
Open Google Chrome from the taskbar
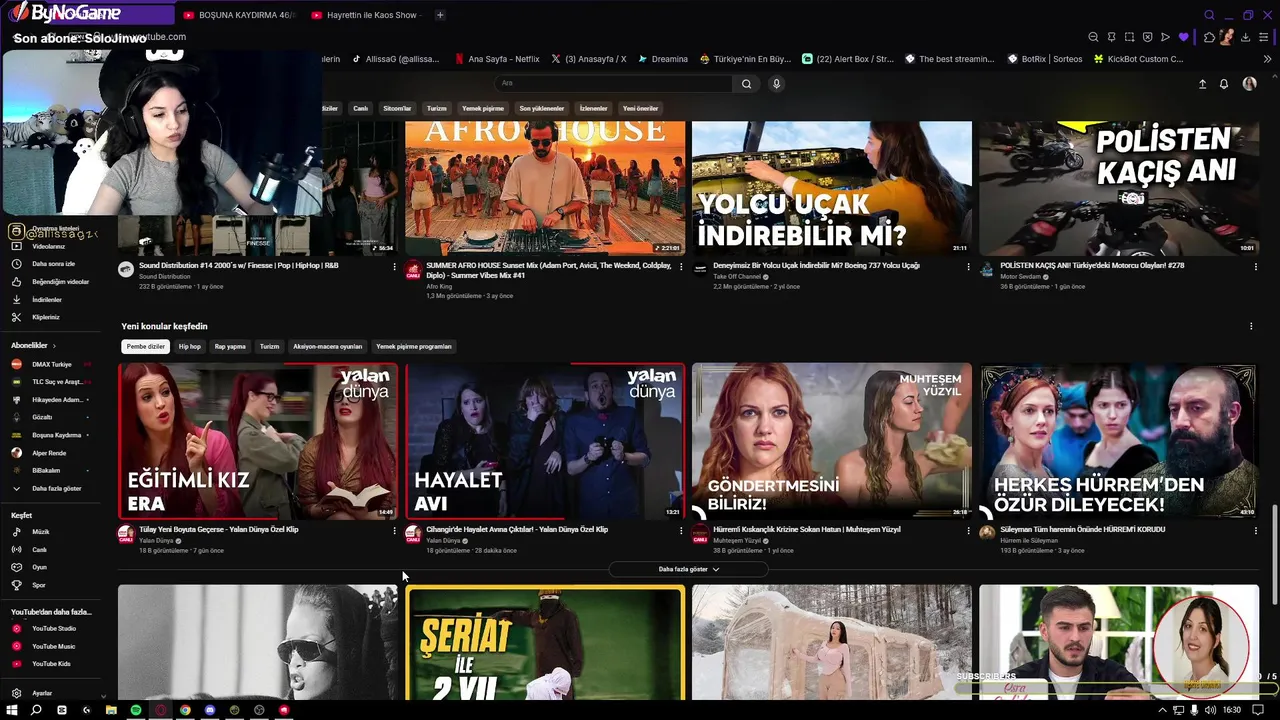click(185, 710)
